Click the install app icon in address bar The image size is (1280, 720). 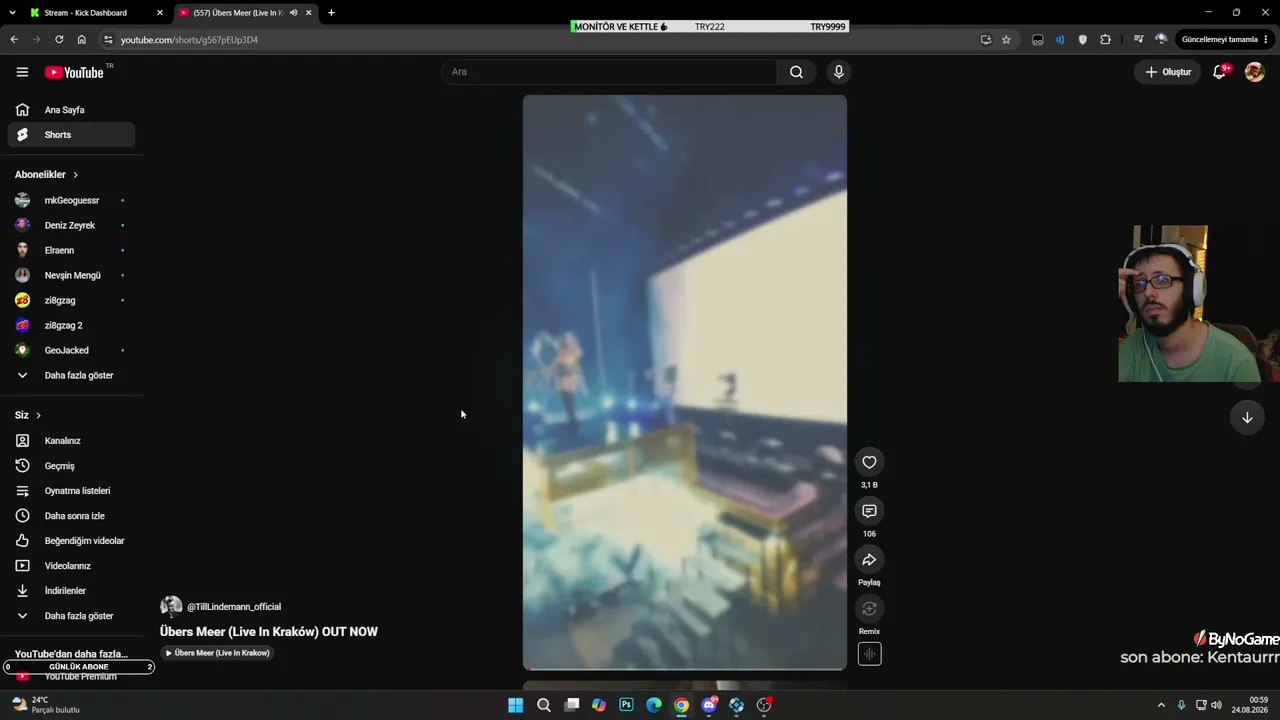pyautogui.click(x=986, y=39)
